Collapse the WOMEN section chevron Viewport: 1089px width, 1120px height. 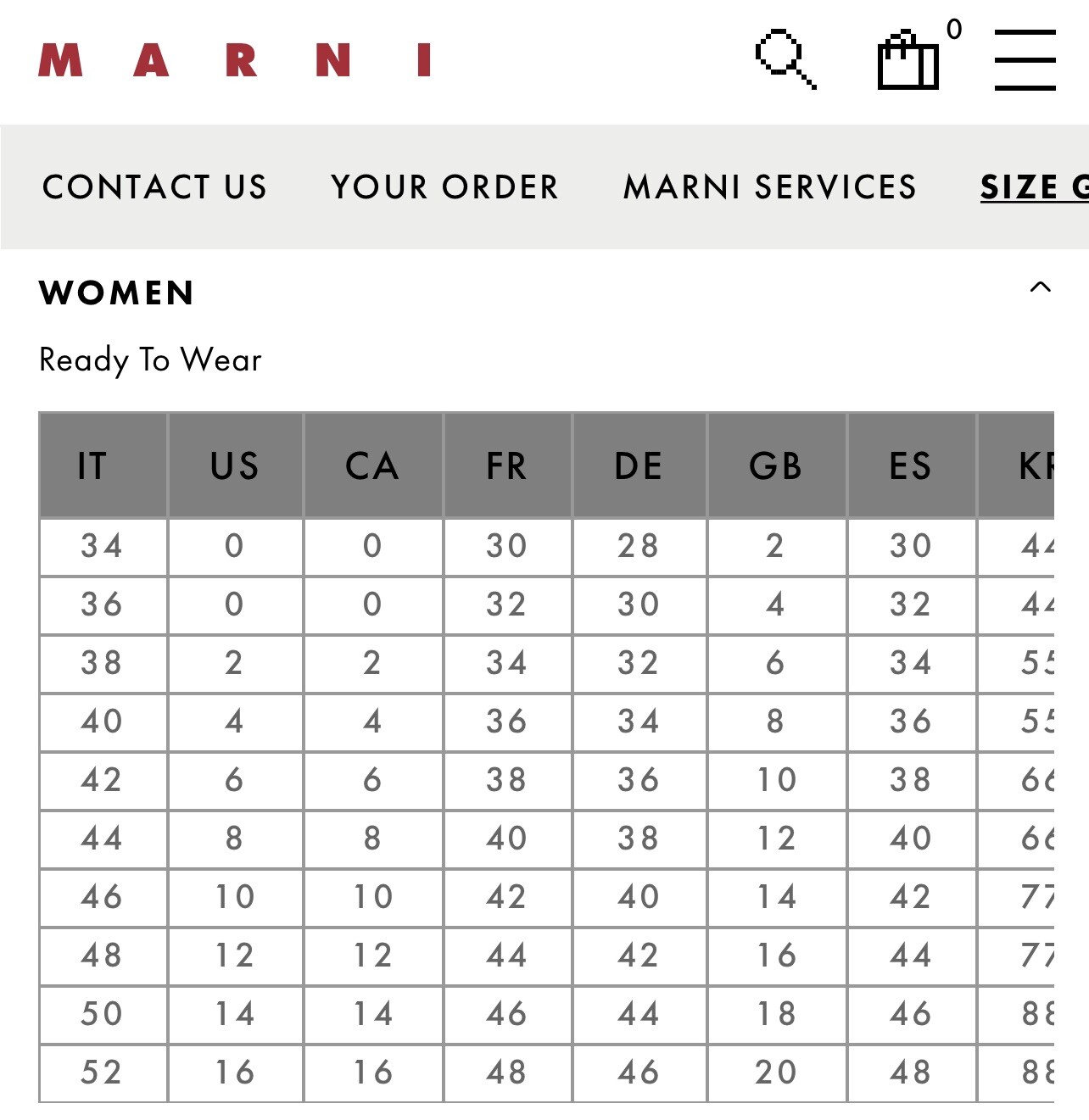(x=1040, y=287)
